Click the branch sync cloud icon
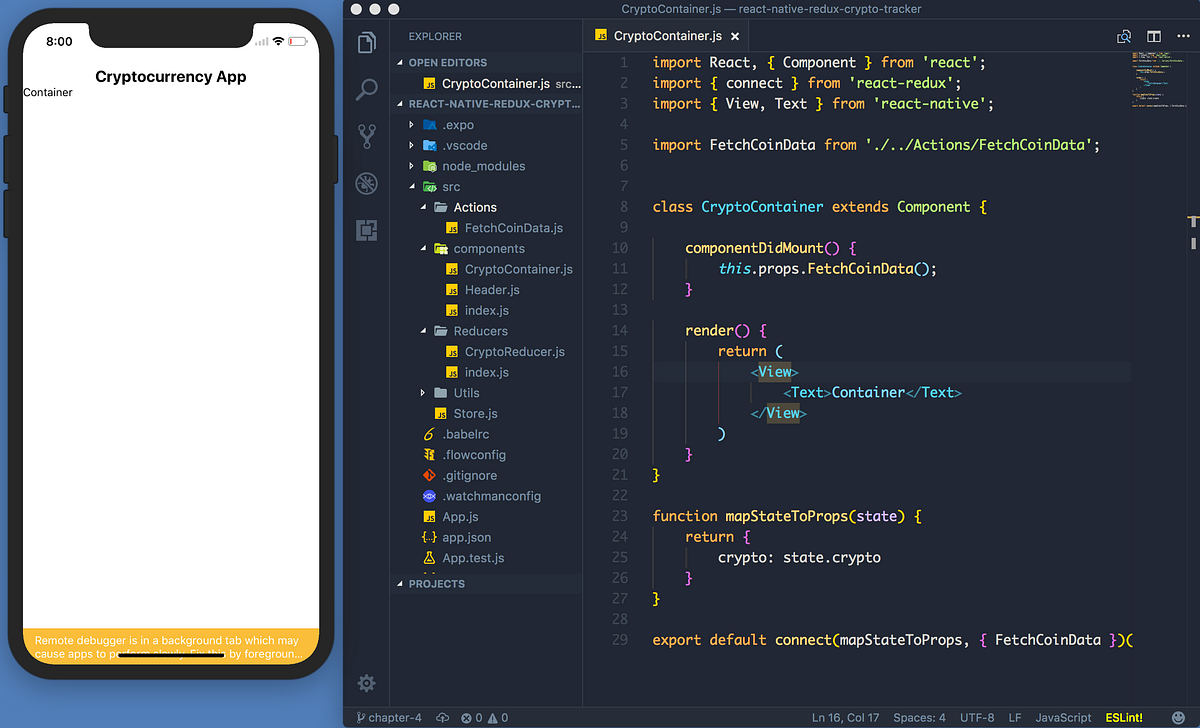1200x728 pixels. coord(443,717)
